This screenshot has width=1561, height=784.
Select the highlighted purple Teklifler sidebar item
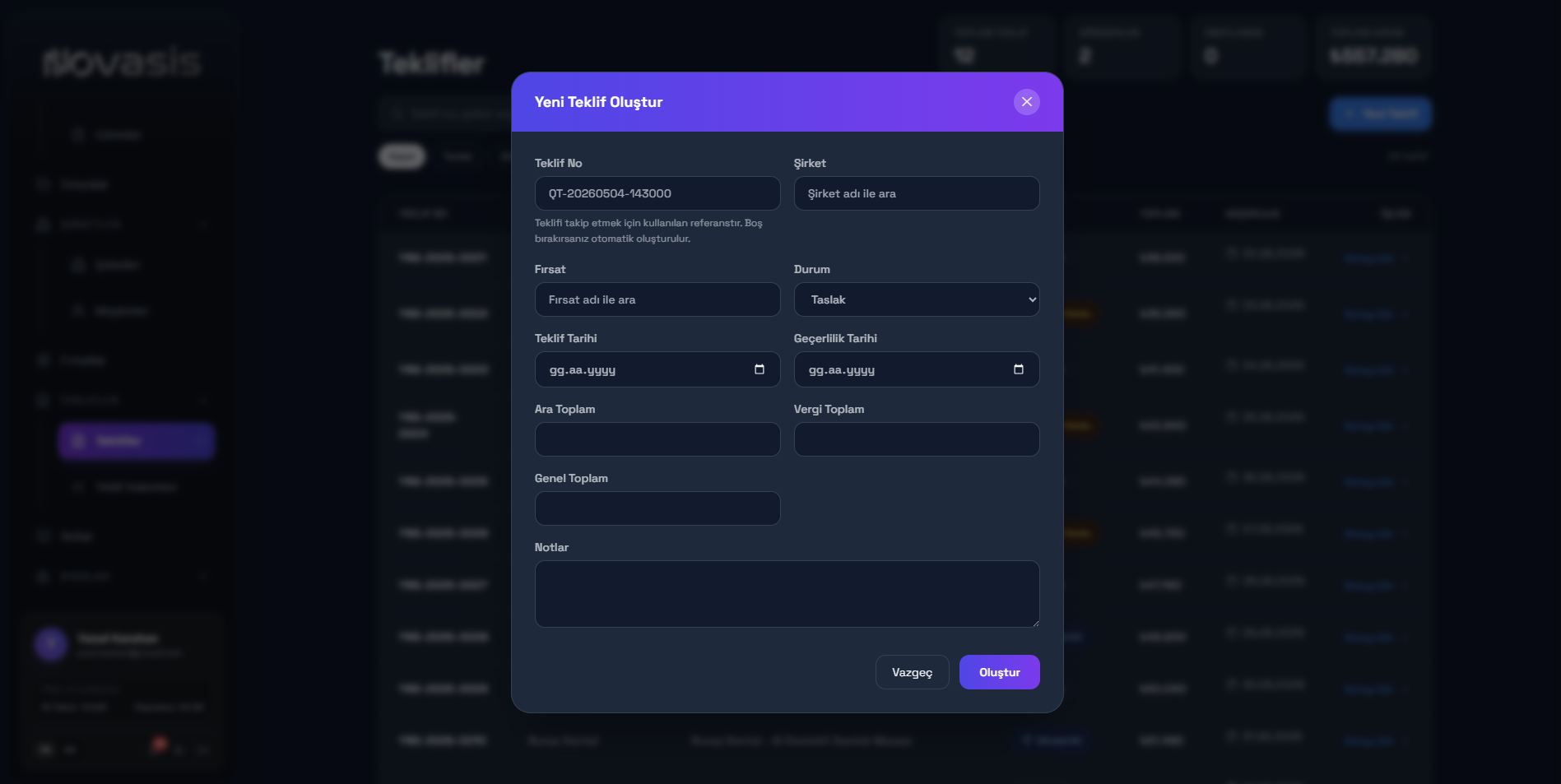[137, 441]
